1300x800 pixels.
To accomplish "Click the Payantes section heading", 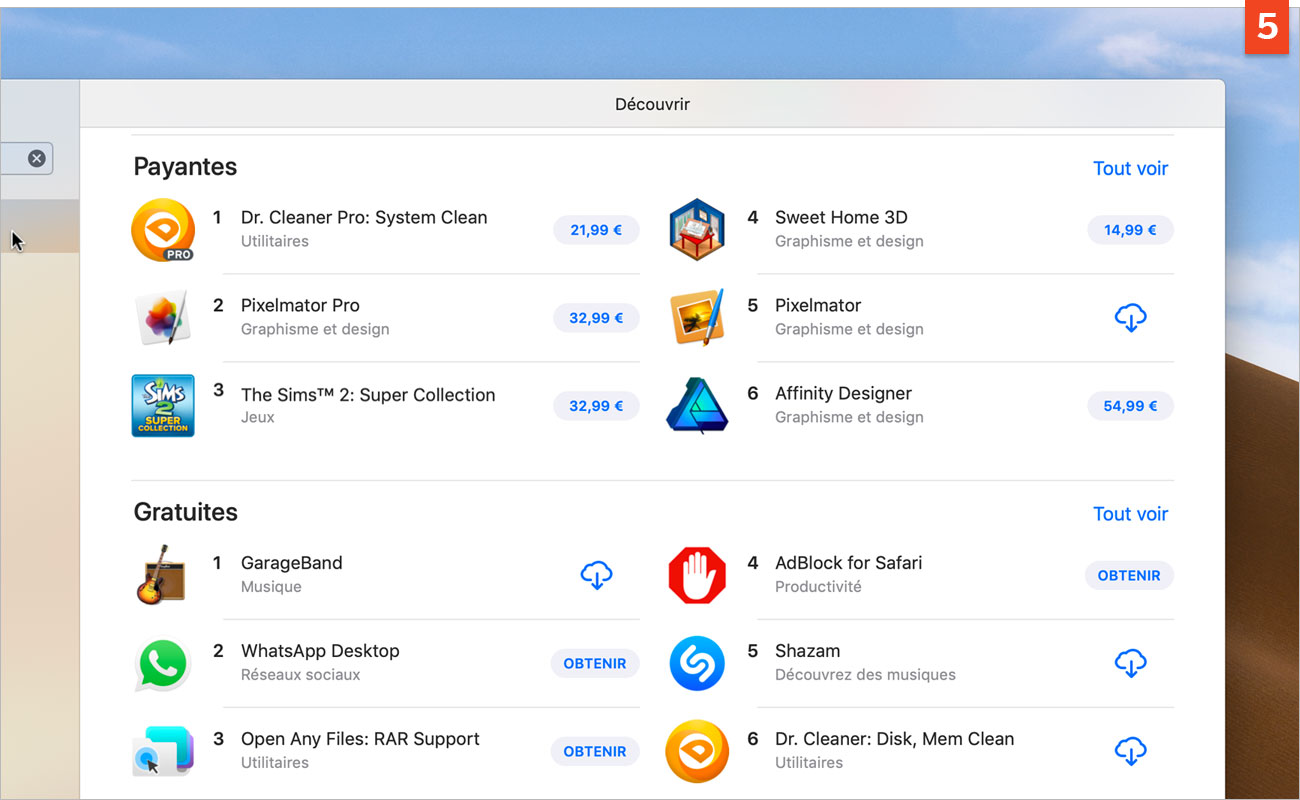I will [185, 167].
